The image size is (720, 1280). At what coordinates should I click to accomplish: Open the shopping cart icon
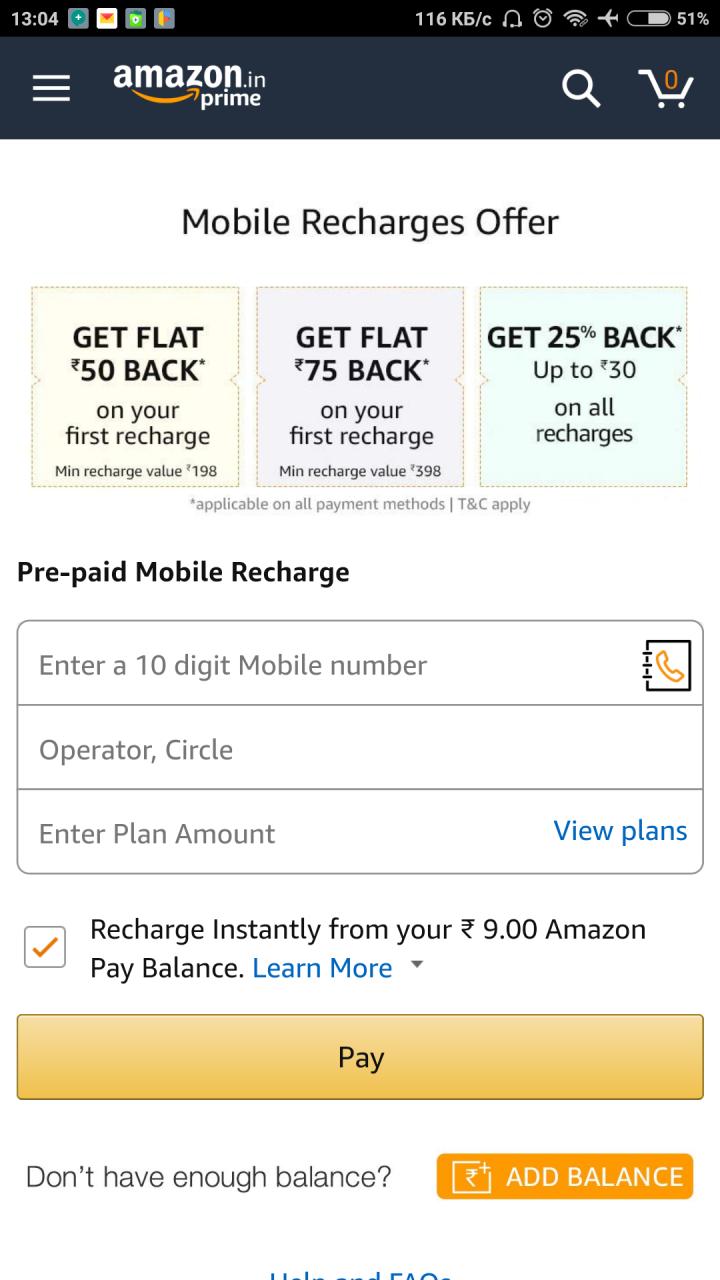click(666, 88)
